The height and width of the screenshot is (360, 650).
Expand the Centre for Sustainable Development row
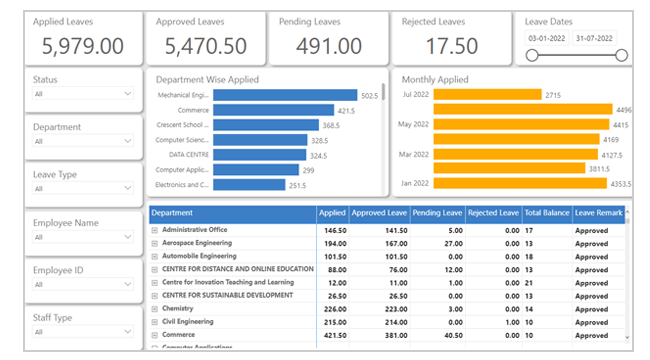155,296
